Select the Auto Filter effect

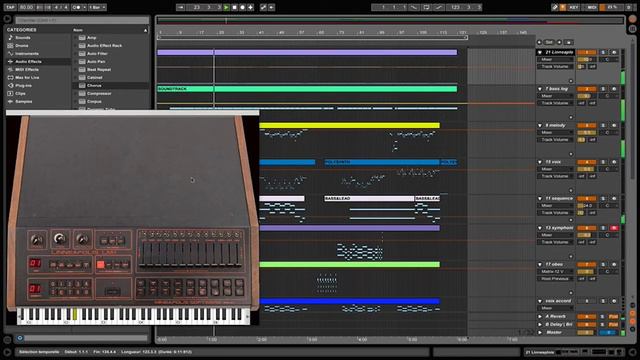pyautogui.click(x=97, y=53)
